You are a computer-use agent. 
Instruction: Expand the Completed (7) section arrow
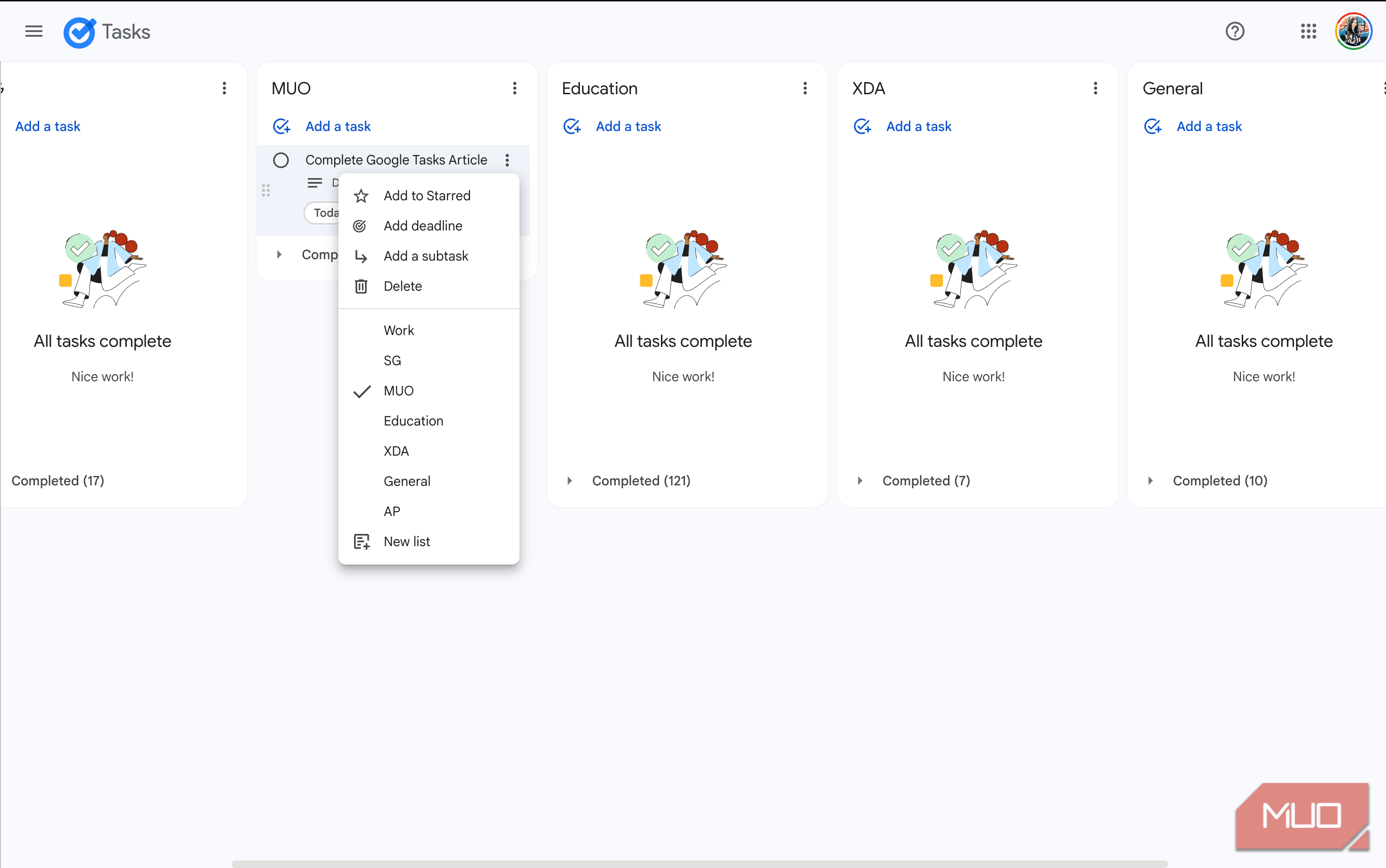[860, 481]
